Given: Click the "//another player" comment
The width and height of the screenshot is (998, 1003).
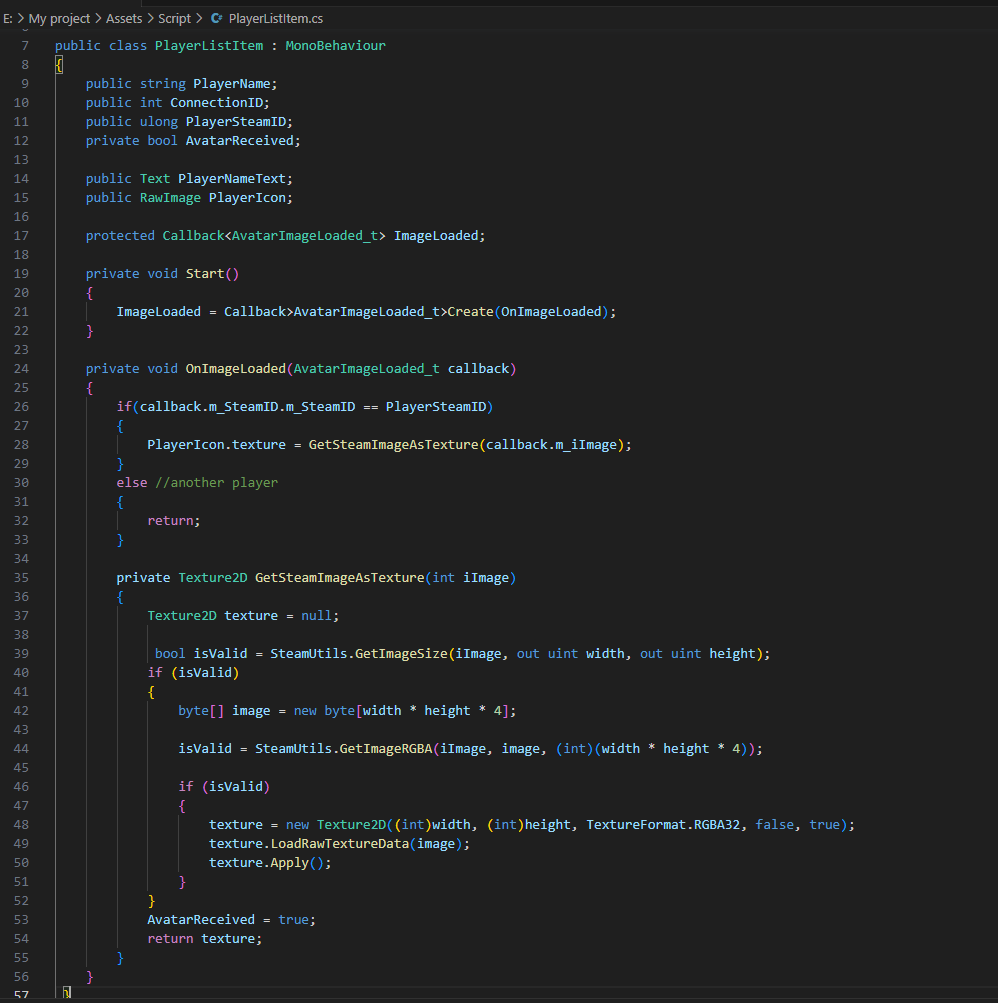Looking at the screenshot, I should coord(217,482).
